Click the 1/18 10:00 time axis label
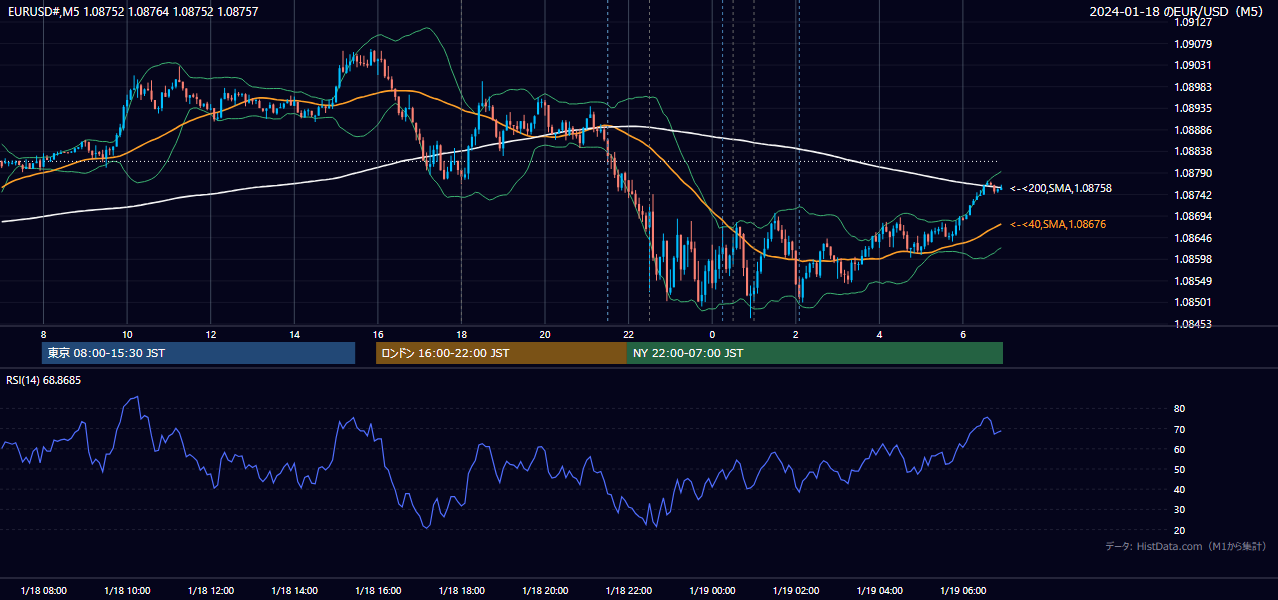Screen dimensions: 1278x600 pyautogui.click(x=127, y=591)
